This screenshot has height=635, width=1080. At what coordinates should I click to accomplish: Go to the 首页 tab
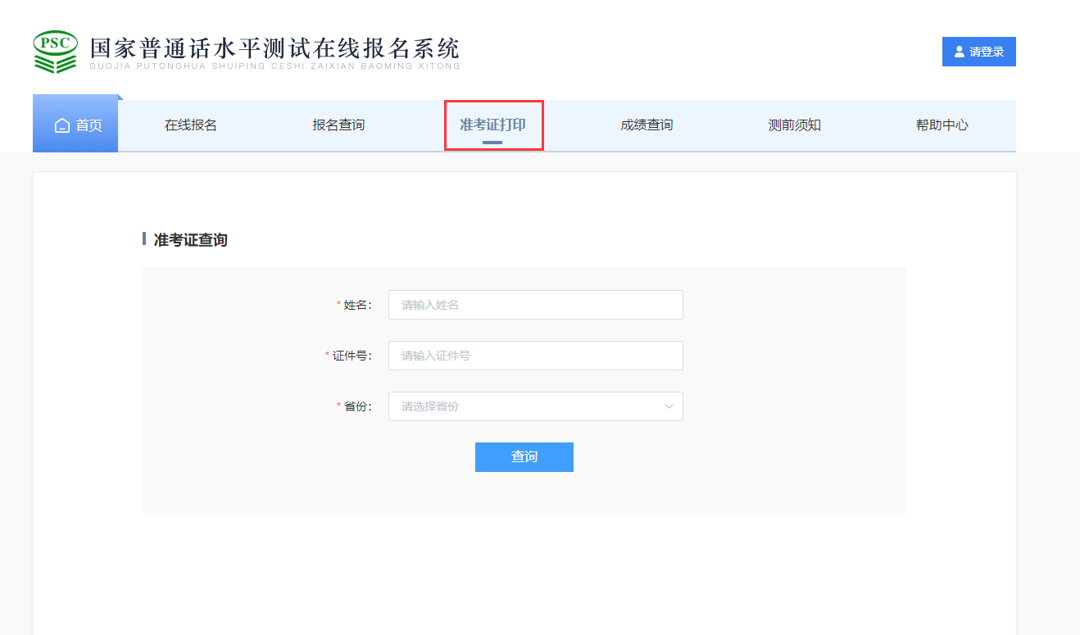76,126
